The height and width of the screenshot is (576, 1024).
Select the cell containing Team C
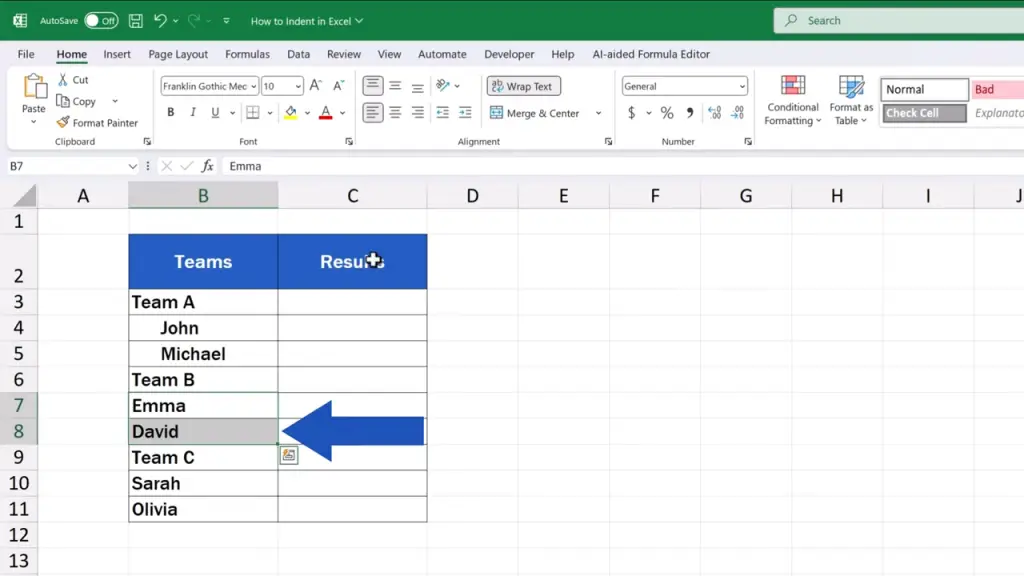point(203,458)
